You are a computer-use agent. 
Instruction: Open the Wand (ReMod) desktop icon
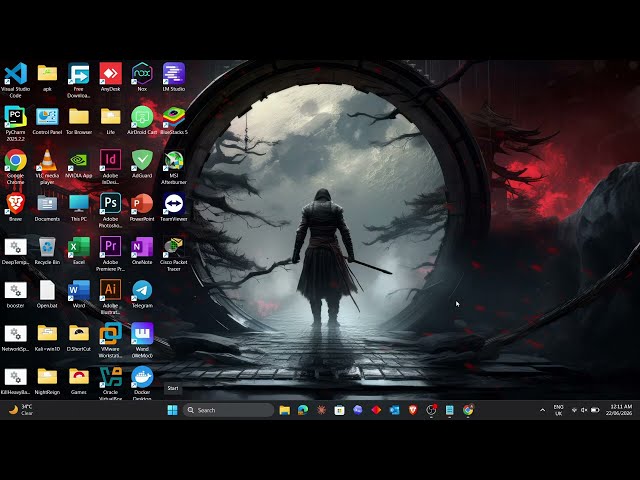point(142,340)
